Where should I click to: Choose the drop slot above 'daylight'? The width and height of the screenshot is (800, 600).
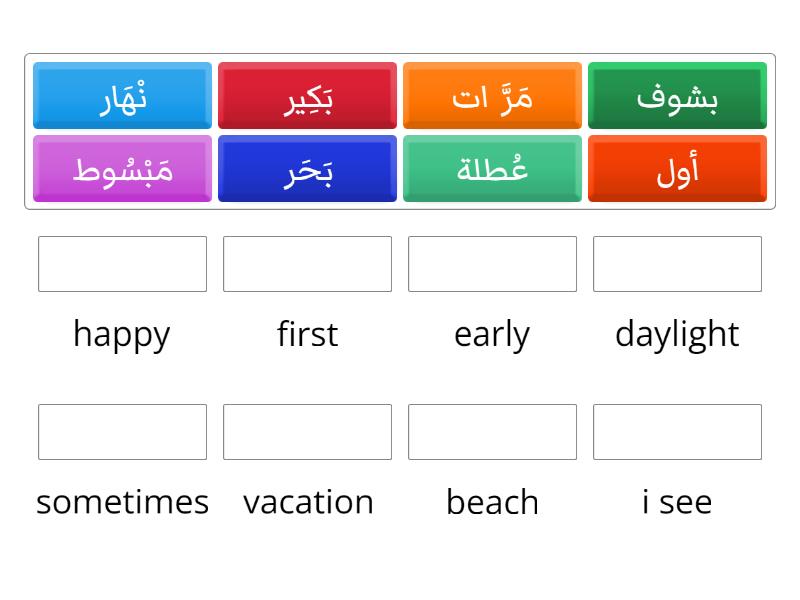[677, 264]
